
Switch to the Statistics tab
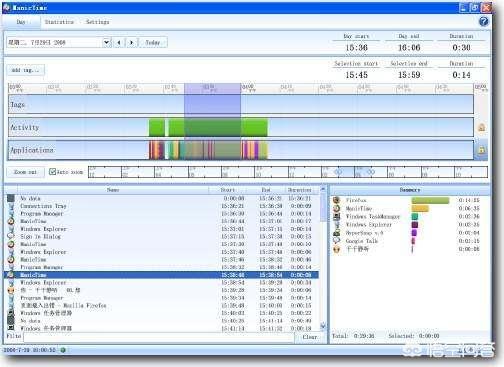(59, 22)
